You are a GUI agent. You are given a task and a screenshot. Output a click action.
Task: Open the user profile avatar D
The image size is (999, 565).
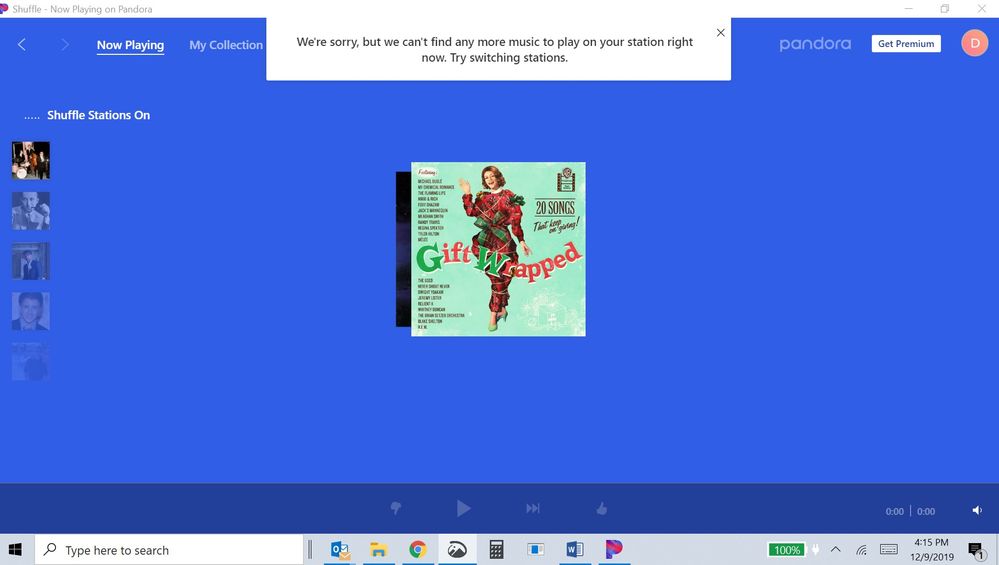click(974, 43)
